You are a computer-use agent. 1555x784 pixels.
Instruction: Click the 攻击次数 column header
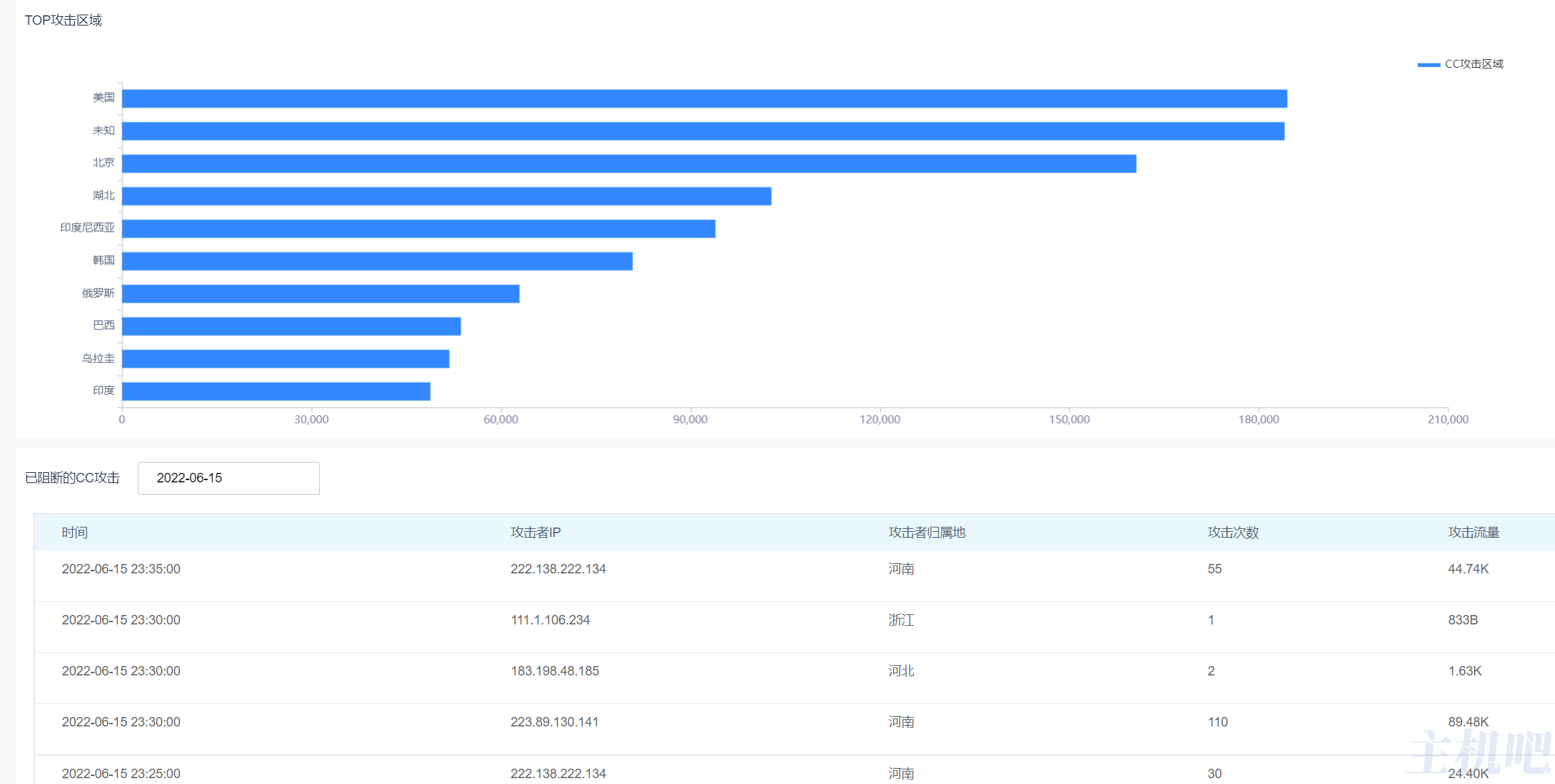1233,533
